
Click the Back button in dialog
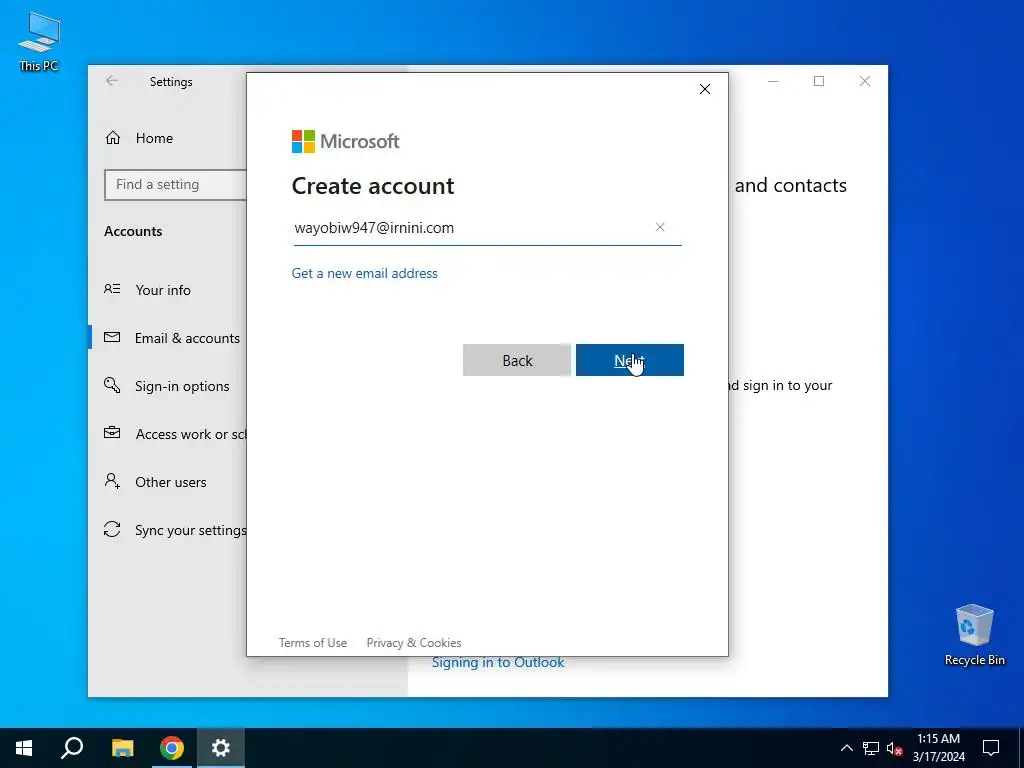click(x=517, y=360)
